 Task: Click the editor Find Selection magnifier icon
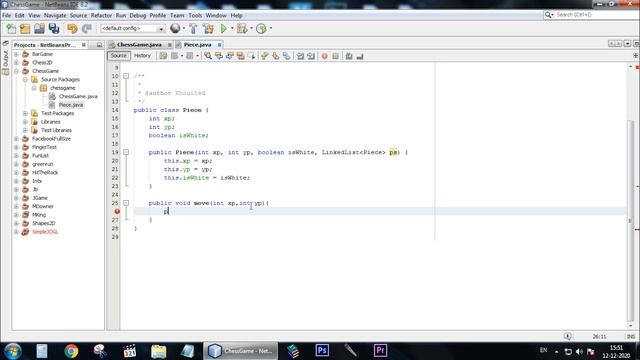(208, 56)
